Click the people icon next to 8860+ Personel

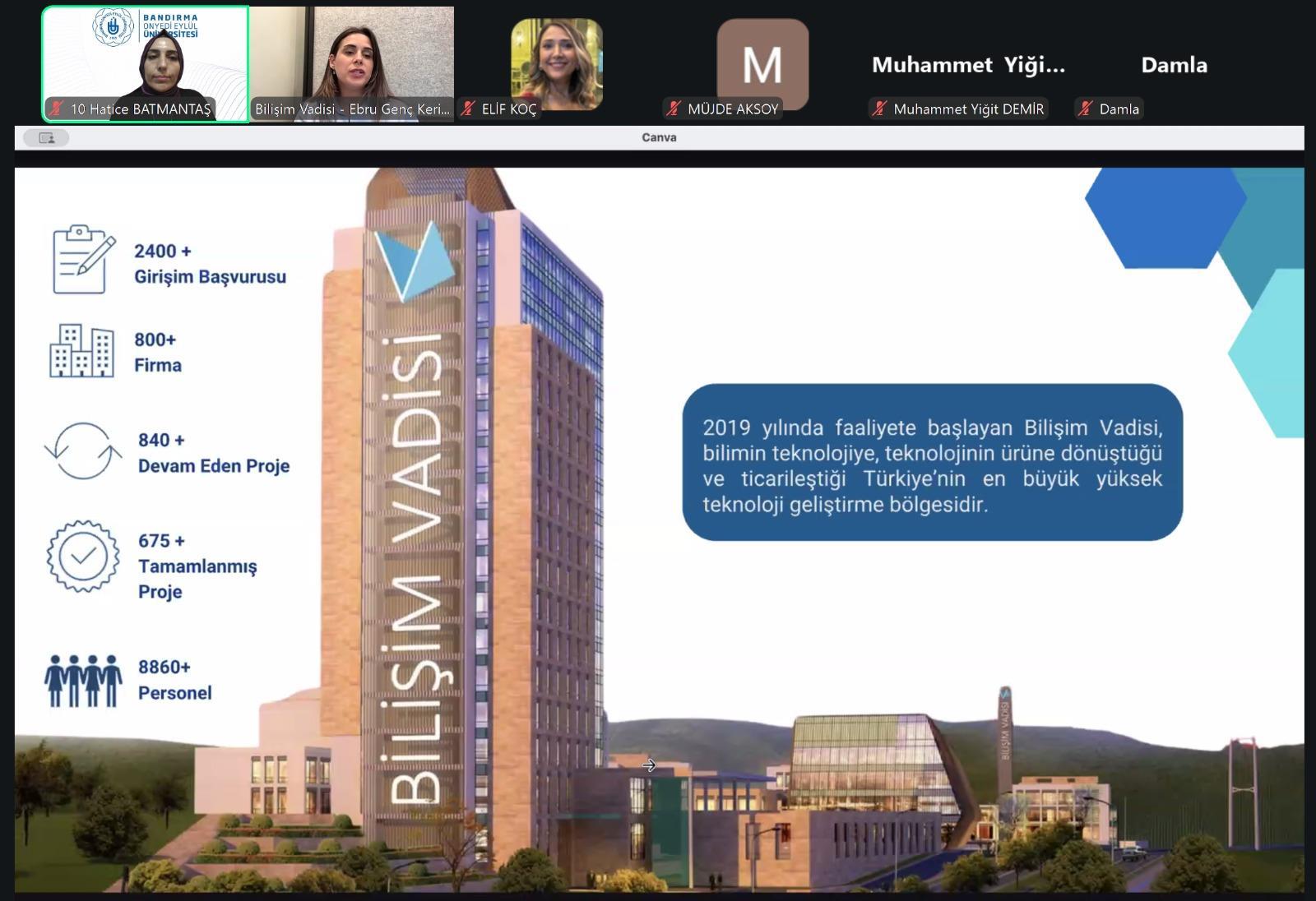click(83, 681)
